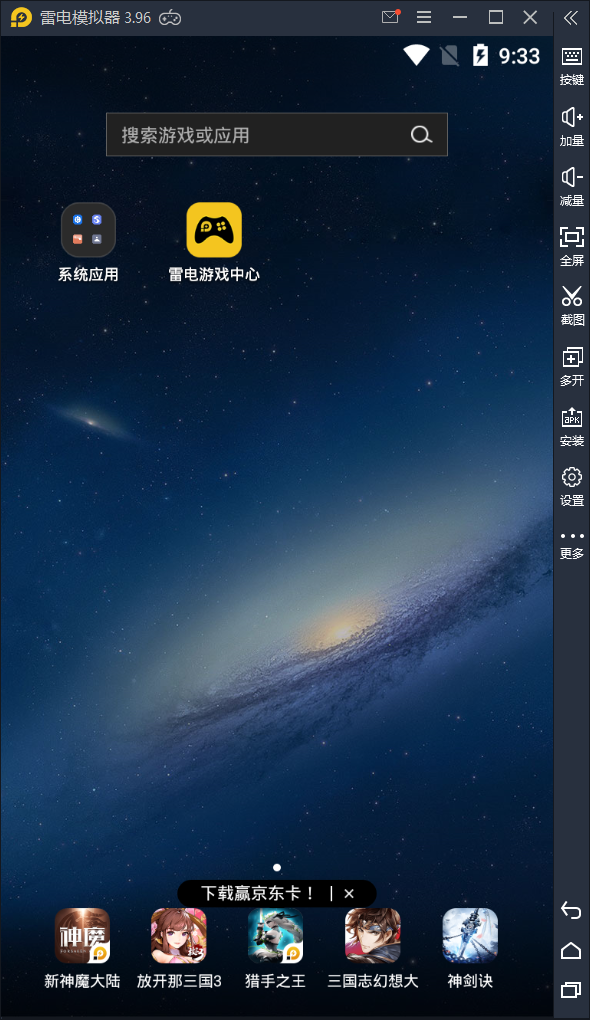Install an APK via 安装 icon
The image size is (590, 1020).
point(572,427)
